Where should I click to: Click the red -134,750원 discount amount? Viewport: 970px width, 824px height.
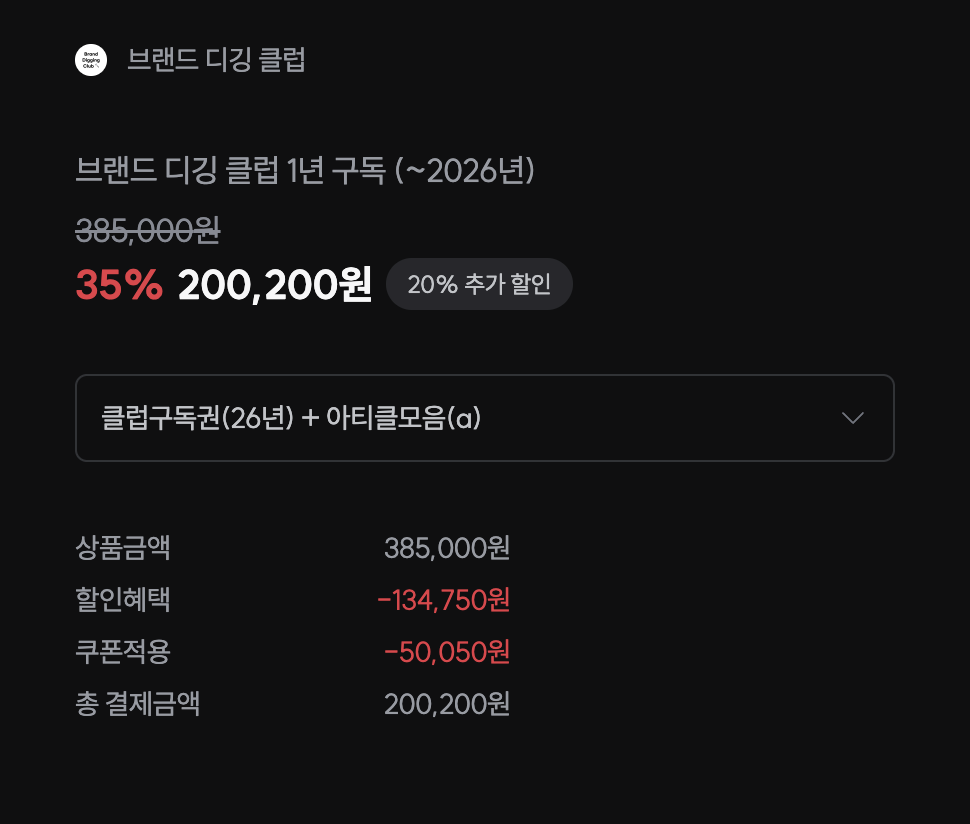(x=444, y=600)
